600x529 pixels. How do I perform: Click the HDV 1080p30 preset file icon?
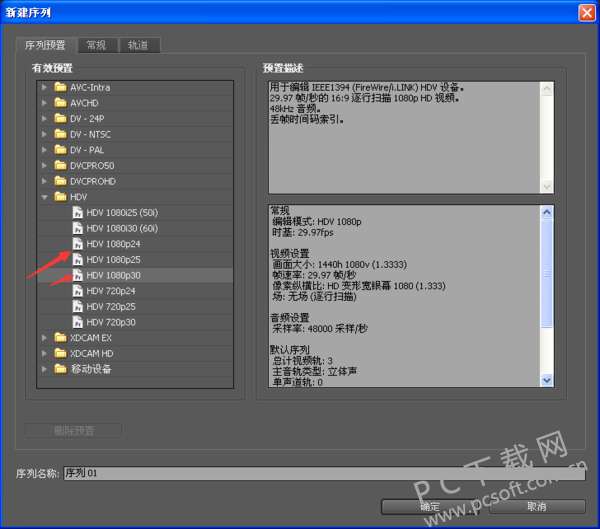pyautogui.click(x=78, y=275)
